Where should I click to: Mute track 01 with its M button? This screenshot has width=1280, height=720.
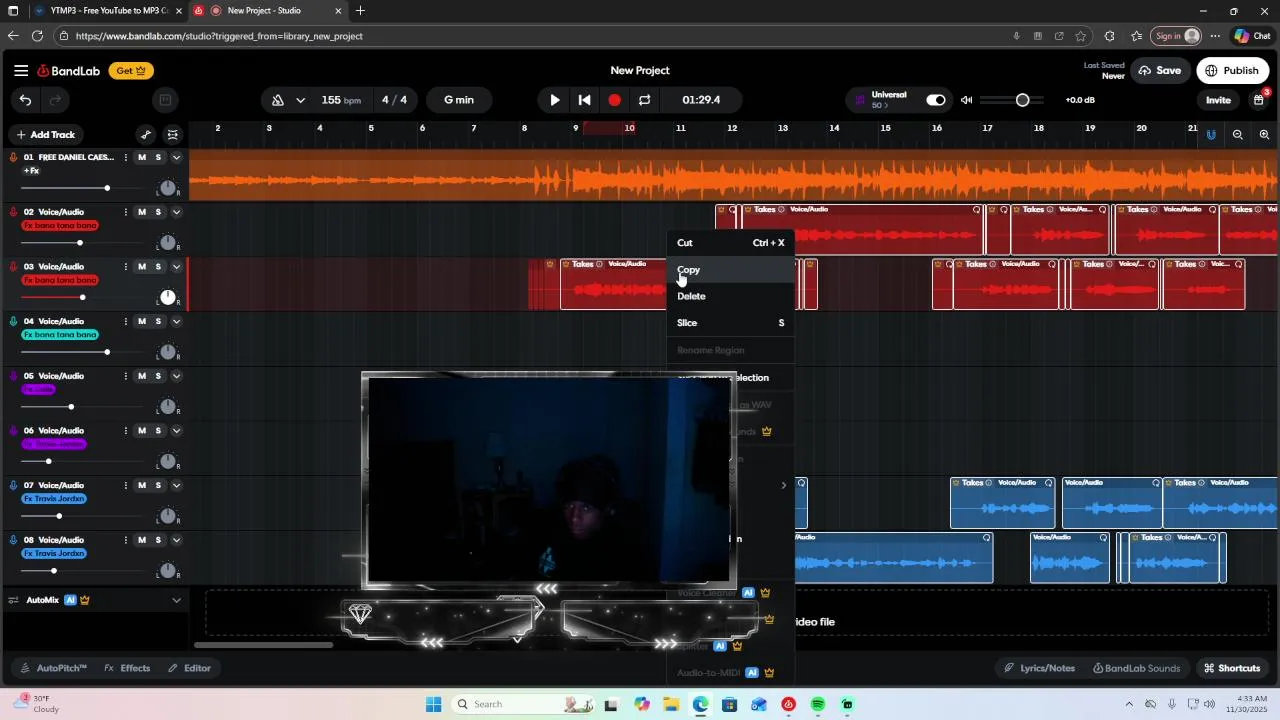coord(142,157)
